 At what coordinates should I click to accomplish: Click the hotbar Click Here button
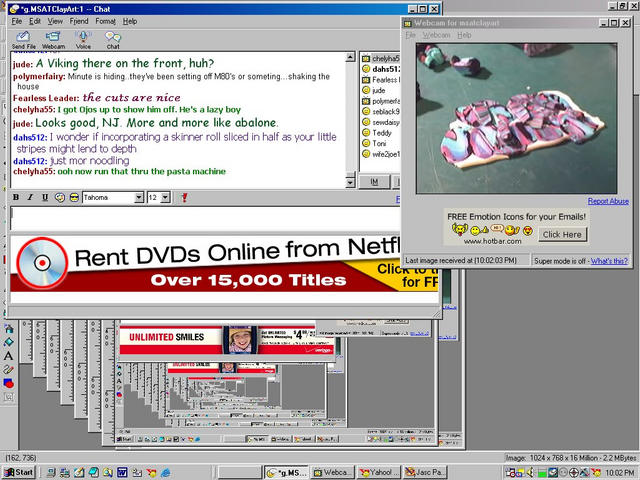(562, 235)
